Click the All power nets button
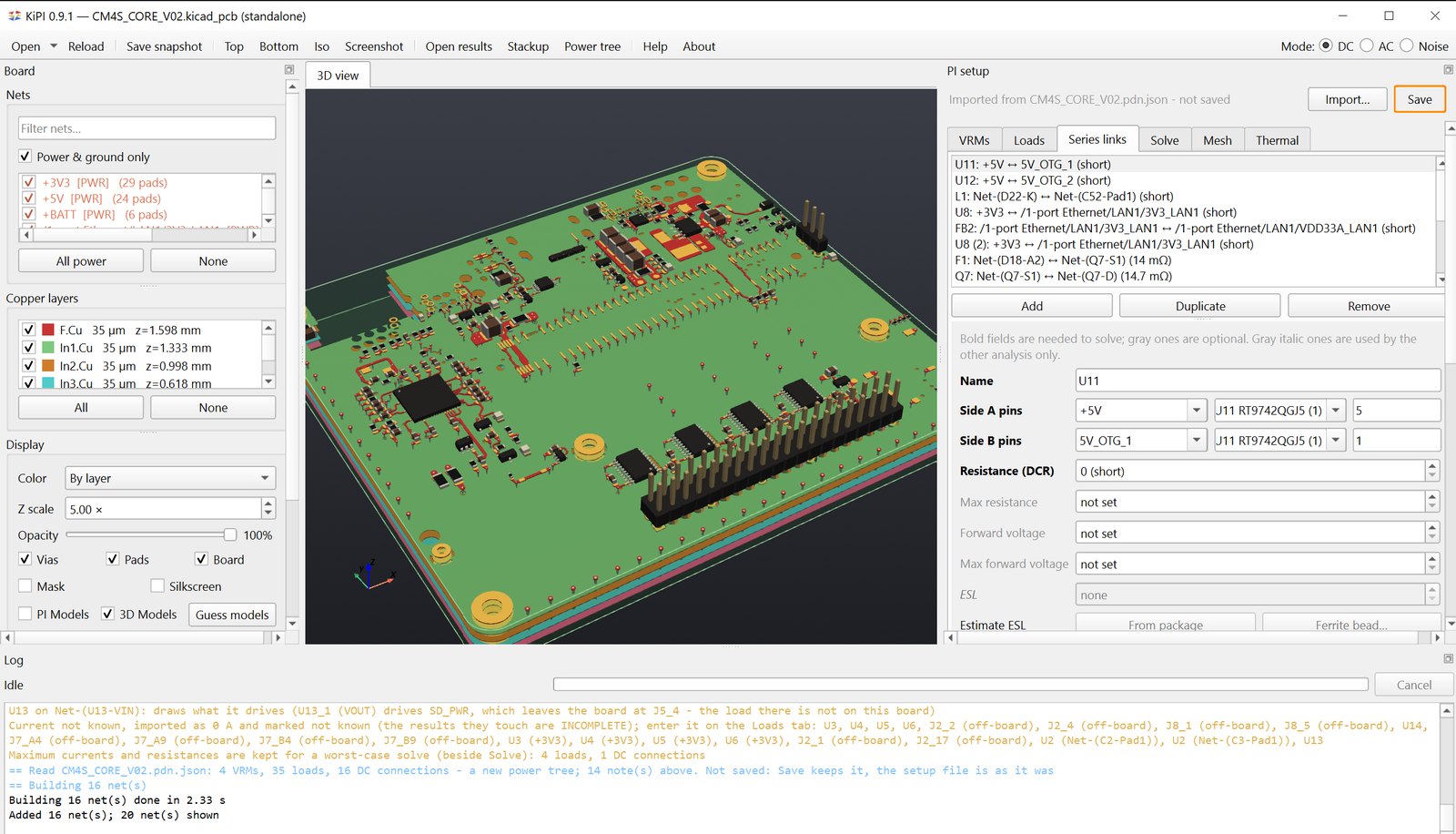The height and width of the screenshot is (834, 1456). tap(81, 261)
